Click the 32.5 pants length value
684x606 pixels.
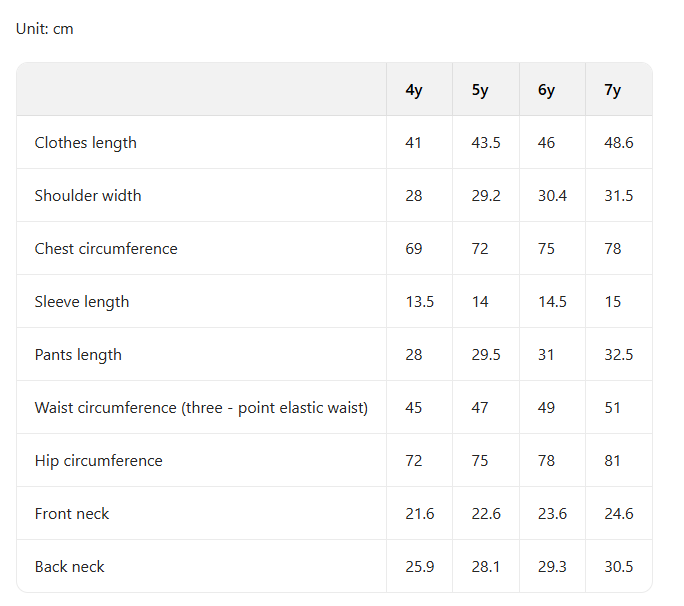(619, 355)
